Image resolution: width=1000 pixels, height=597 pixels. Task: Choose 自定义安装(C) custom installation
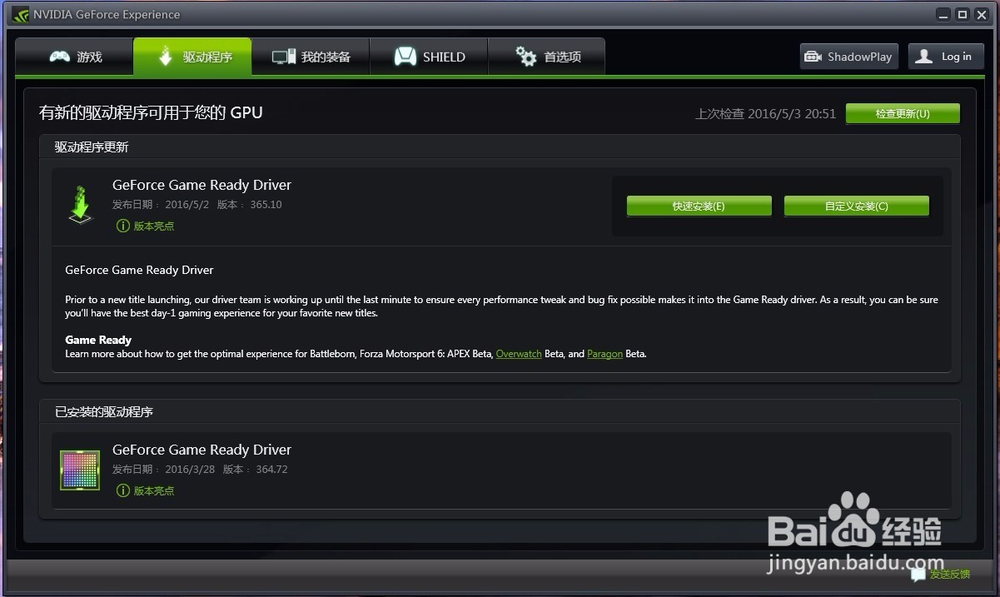point(857,206)
